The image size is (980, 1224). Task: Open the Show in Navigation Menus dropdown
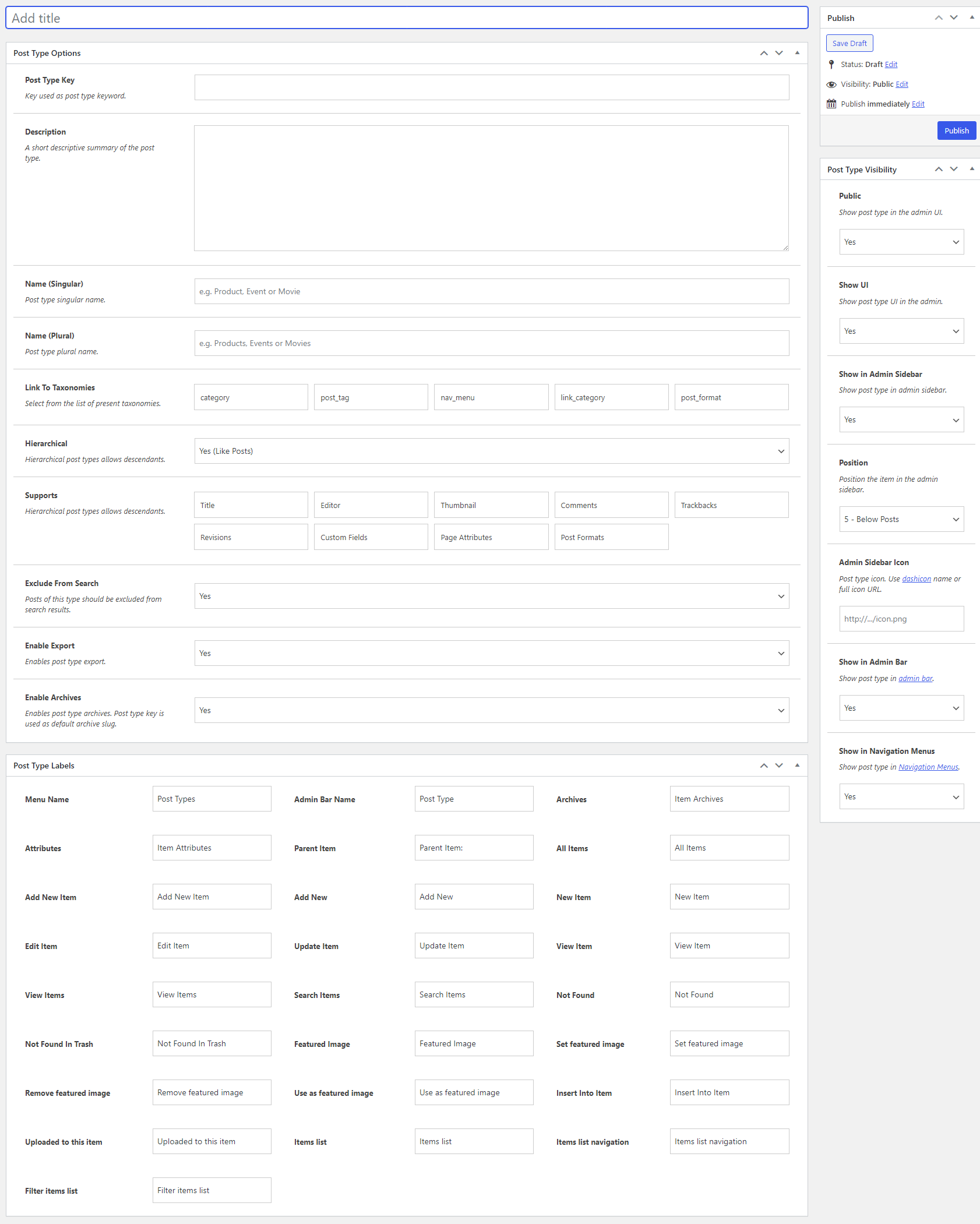coord(901,796)
